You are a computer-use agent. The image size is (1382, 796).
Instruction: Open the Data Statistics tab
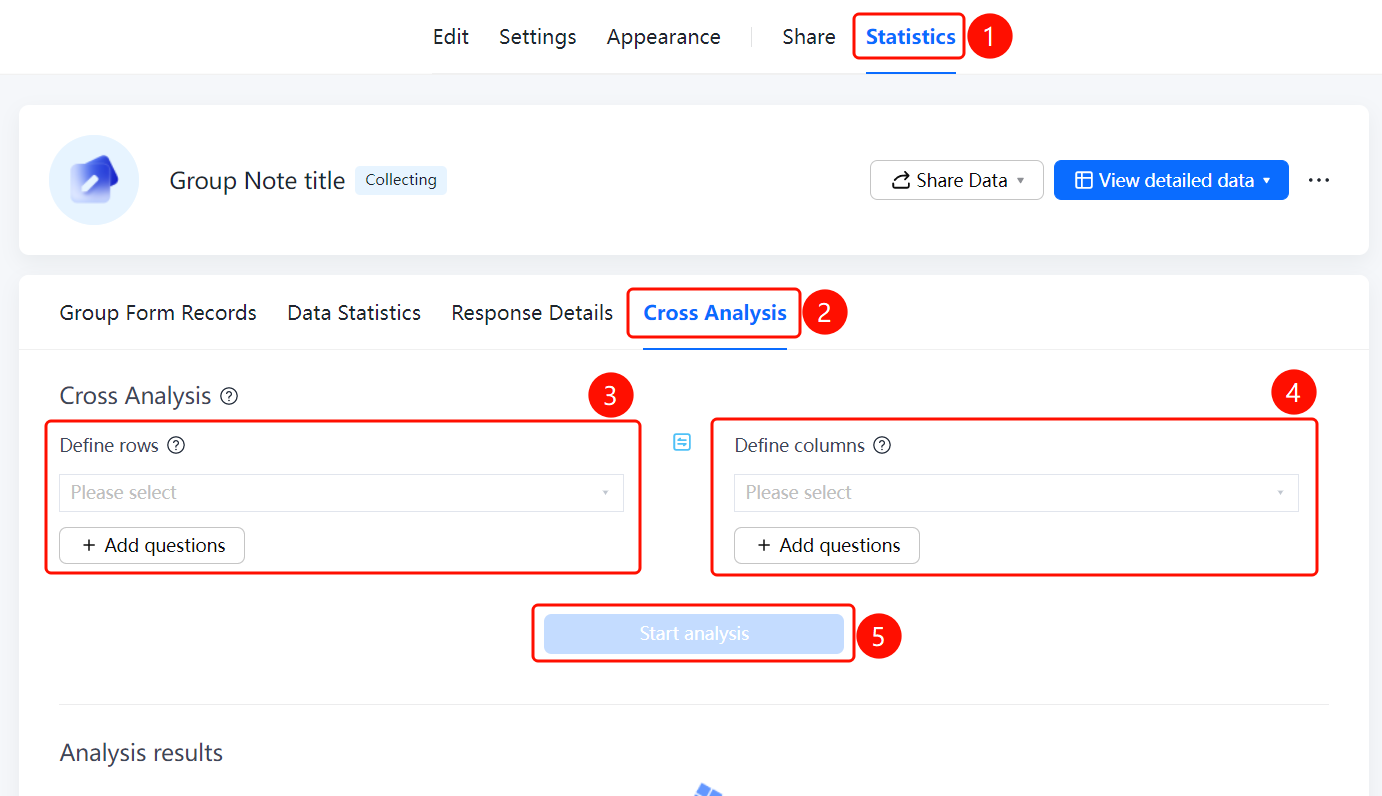354,313
